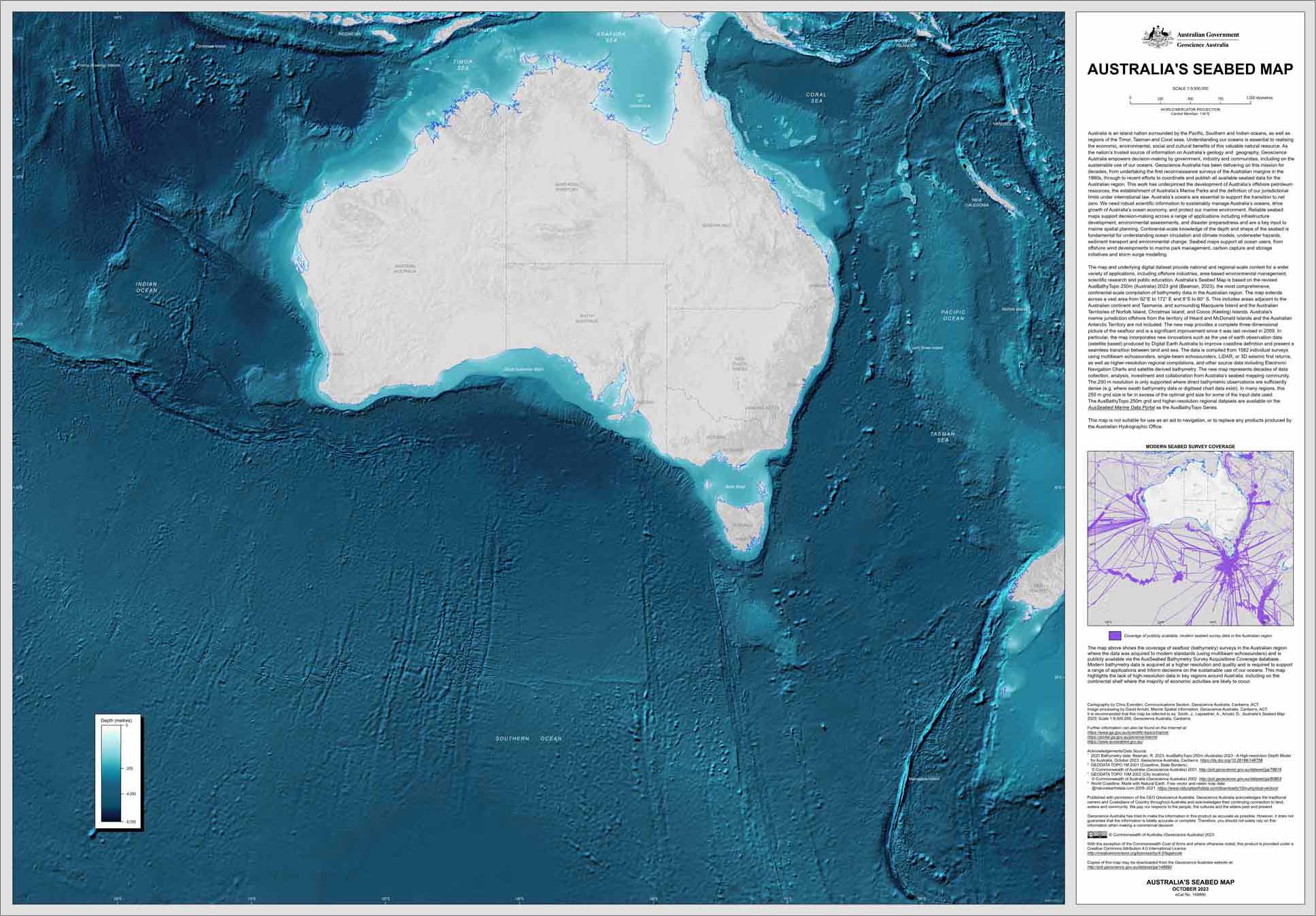This screenshot has width=1316, height=916.
Task: Click the Coral Sea map label
Action: click(816, 97)
